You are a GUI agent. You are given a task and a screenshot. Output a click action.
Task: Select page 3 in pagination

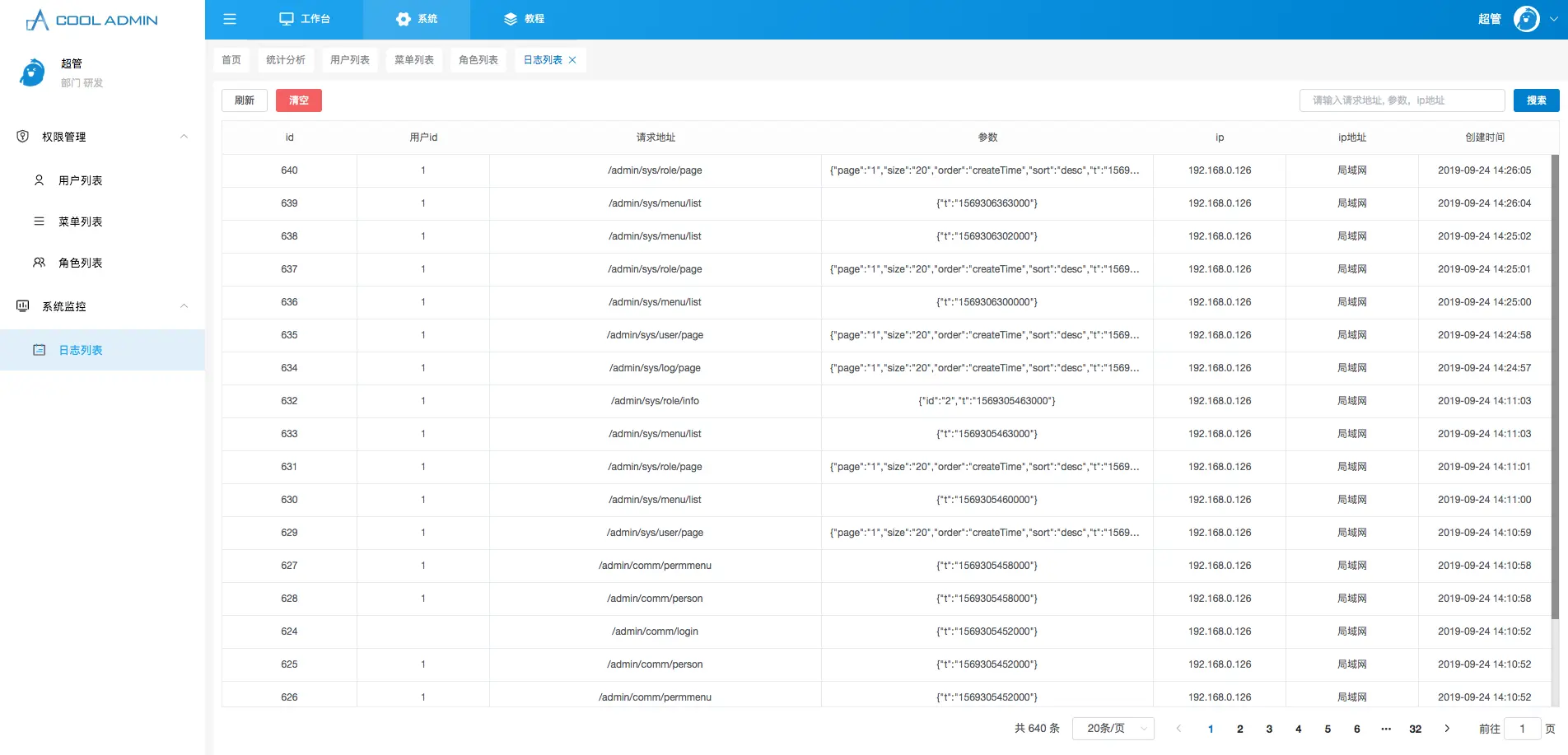click(x=1269, y=729)
